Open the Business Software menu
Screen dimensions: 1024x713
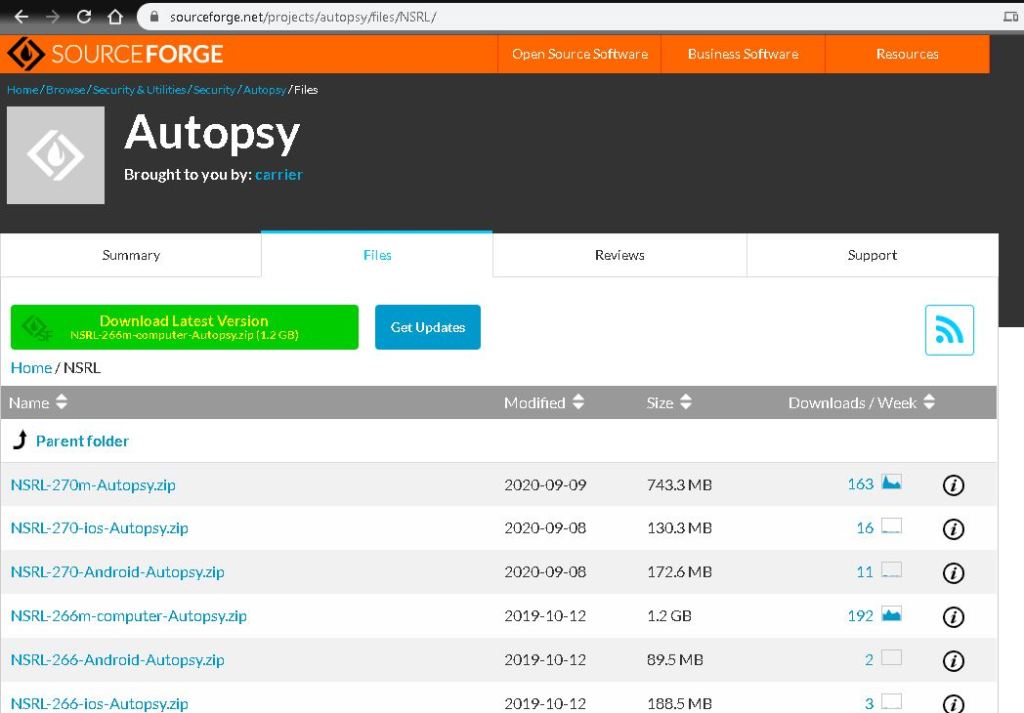click(743, 54)
